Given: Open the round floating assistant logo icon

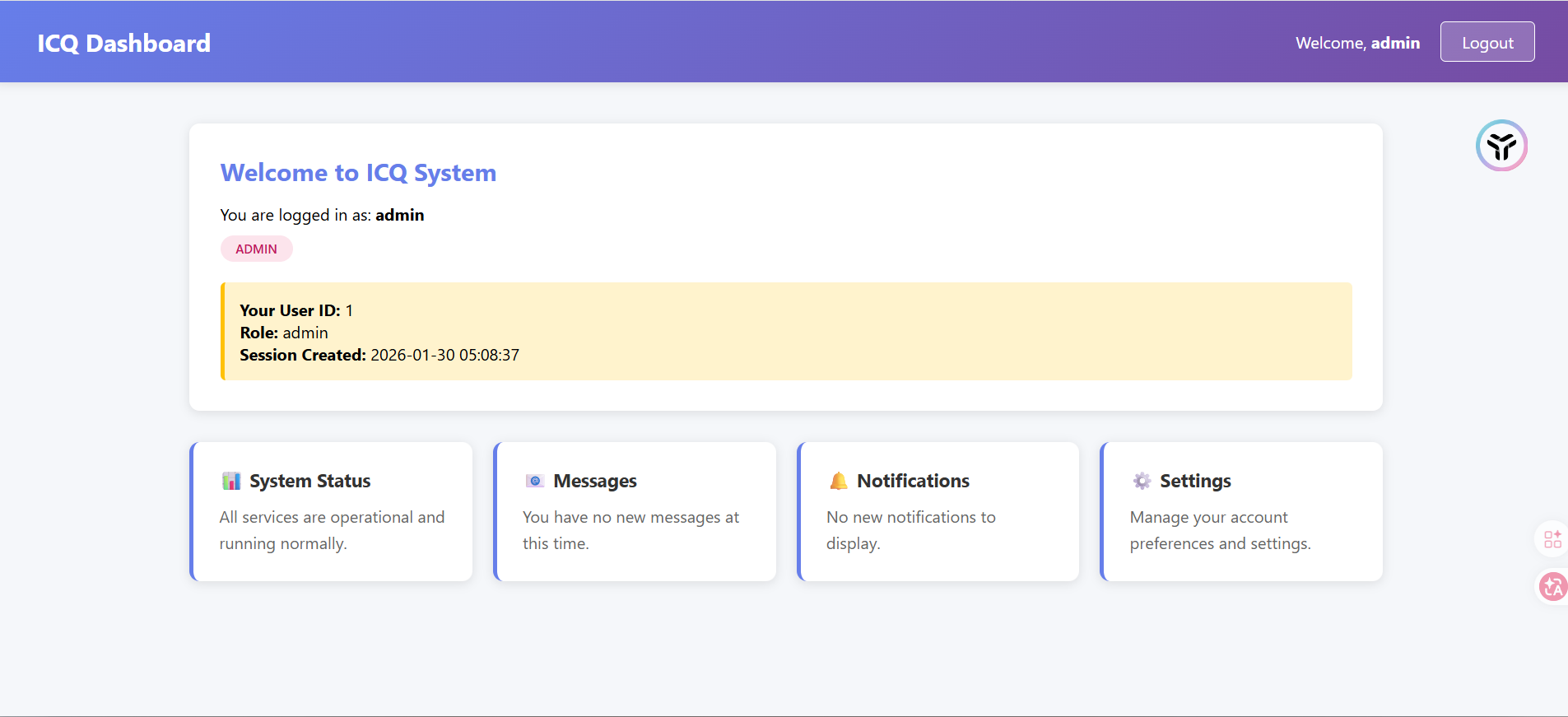Looking at the screenshot, I should (1501, 146).
